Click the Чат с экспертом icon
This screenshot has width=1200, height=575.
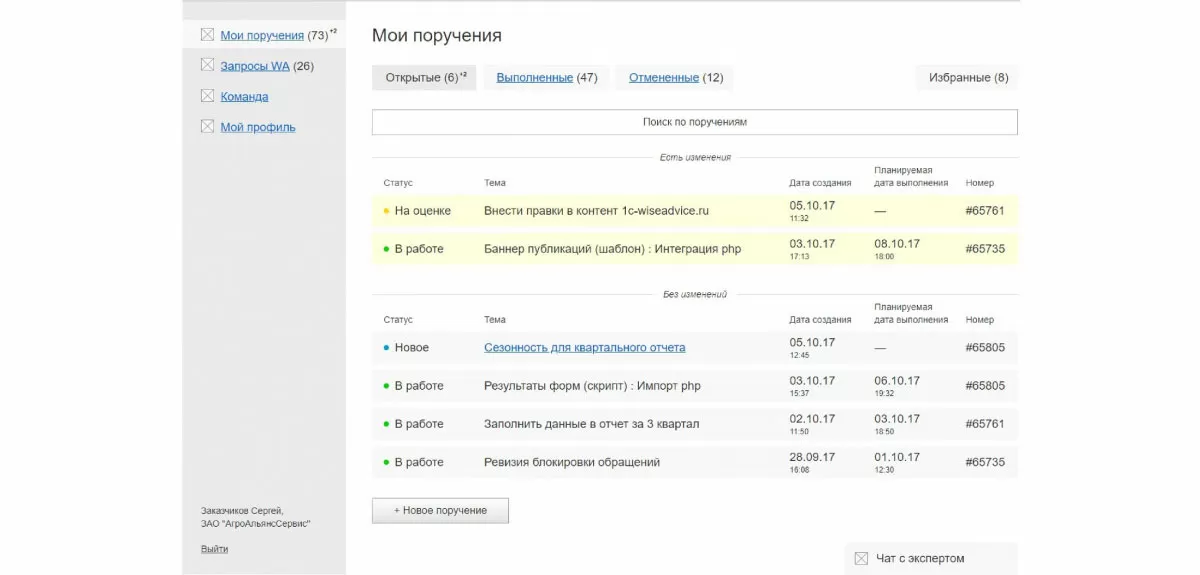(x=861, y=558)
